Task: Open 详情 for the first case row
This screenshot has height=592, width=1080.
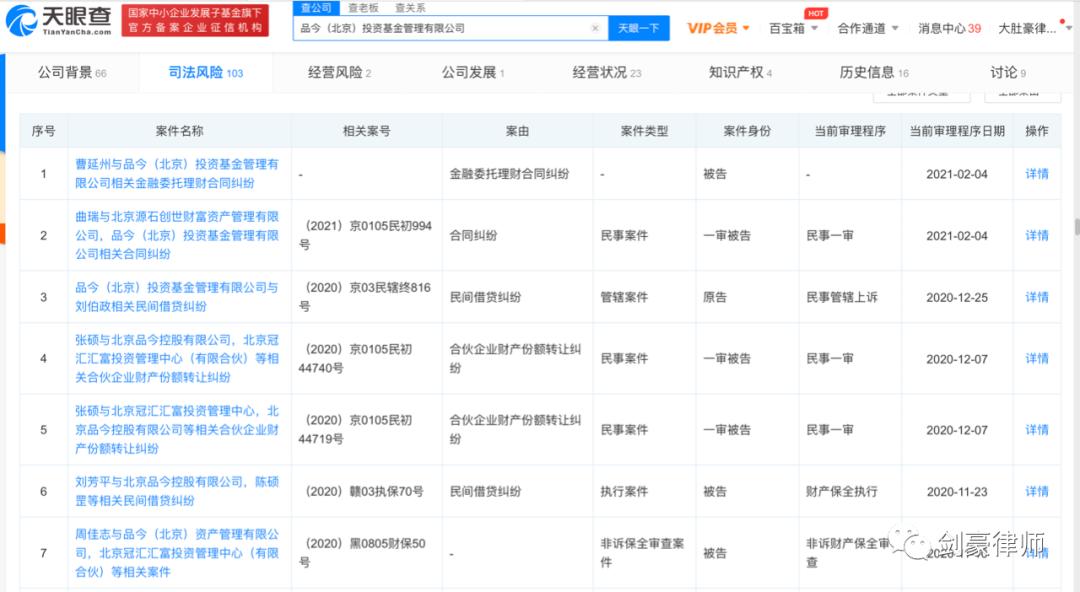Action: pyautogui.click(x=1036, y=174)
